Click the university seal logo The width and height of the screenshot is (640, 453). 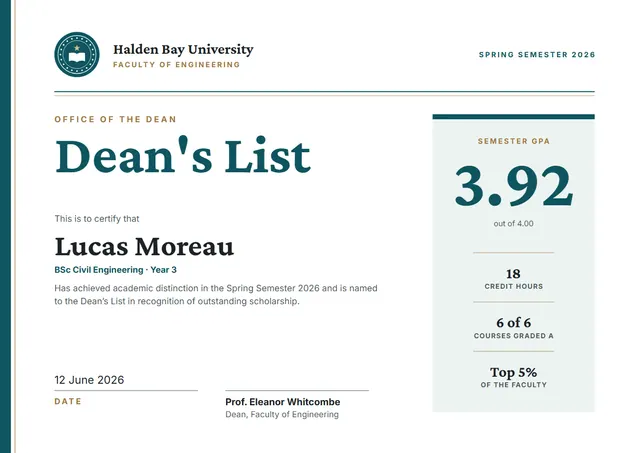[x=77, y=54]
